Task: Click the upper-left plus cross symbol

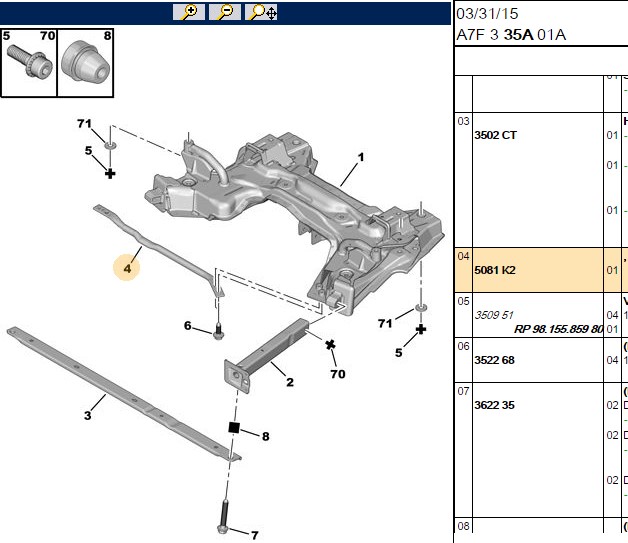Action: 110,173
